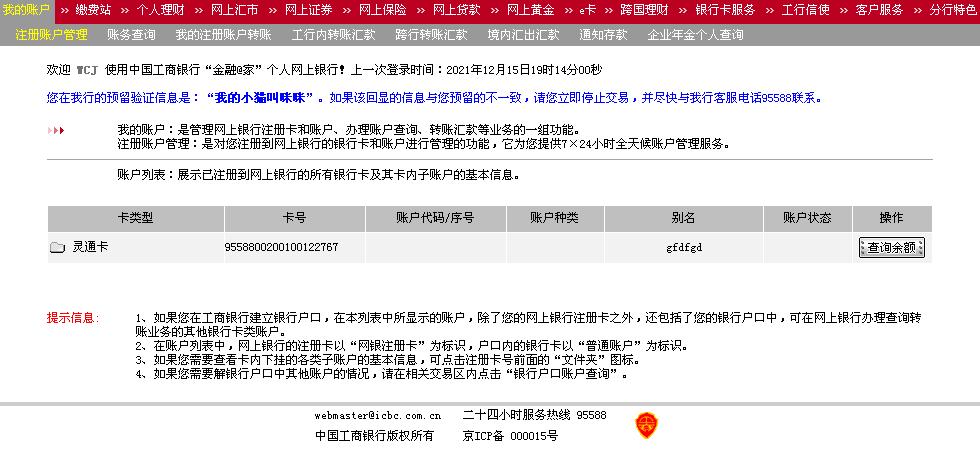
Task: Open the 通知存款 submenu tab
Action: pos(603,34)
